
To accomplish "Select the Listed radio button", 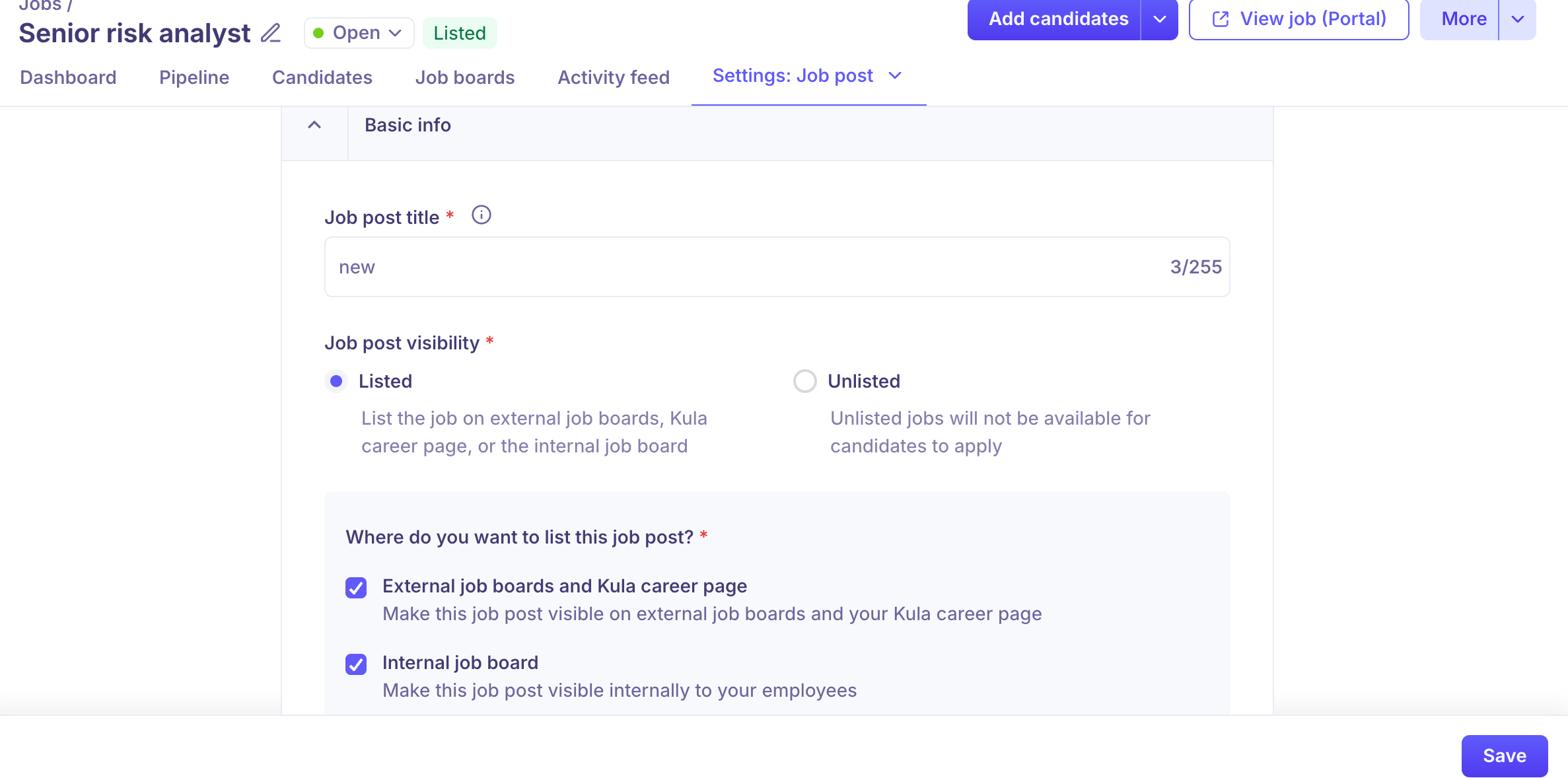I will 336,381.
